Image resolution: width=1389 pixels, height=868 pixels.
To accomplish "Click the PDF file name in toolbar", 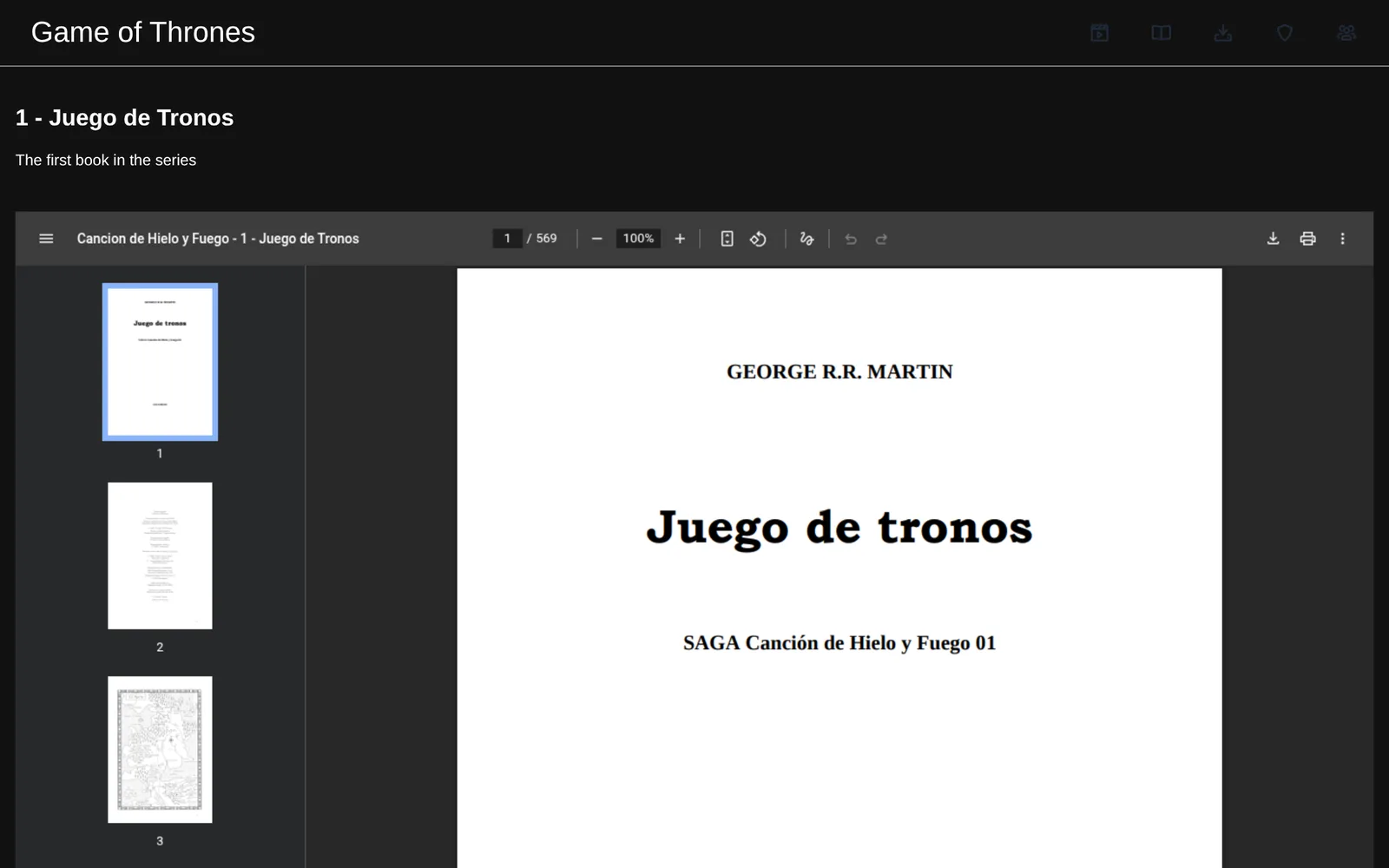I will (218, 239).
